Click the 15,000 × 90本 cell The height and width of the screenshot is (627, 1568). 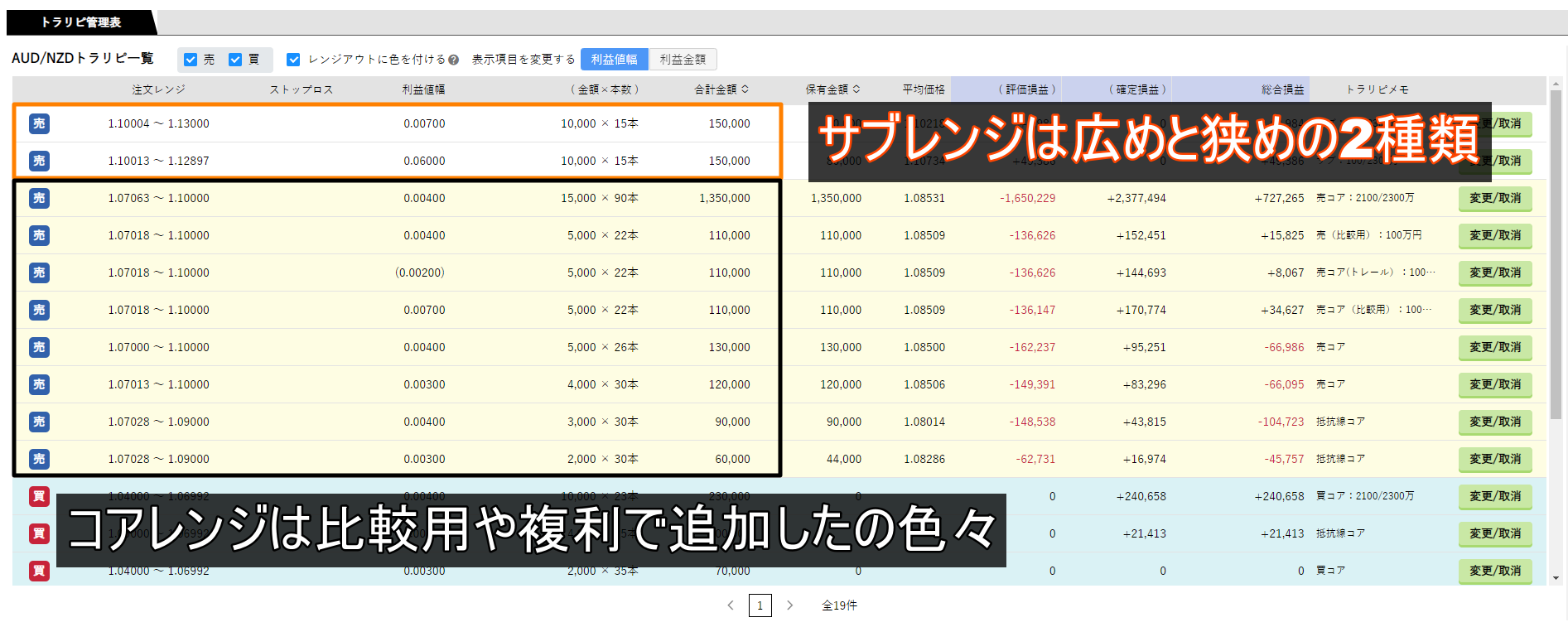coord(599,198)
